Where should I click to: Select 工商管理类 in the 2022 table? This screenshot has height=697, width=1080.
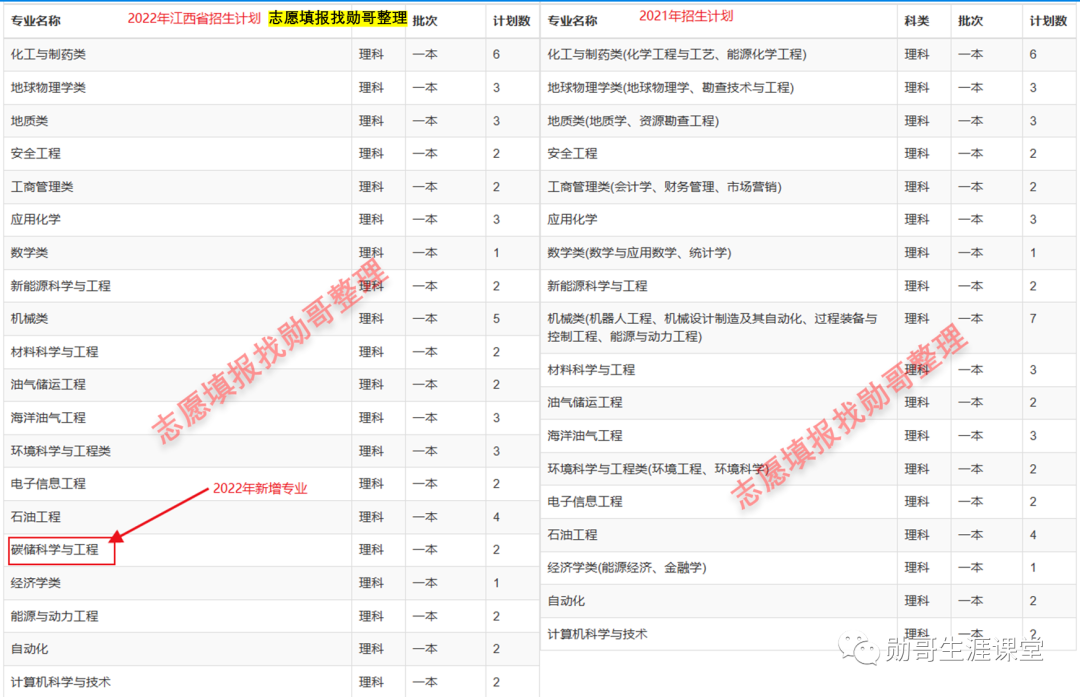(x=42, y=187)
